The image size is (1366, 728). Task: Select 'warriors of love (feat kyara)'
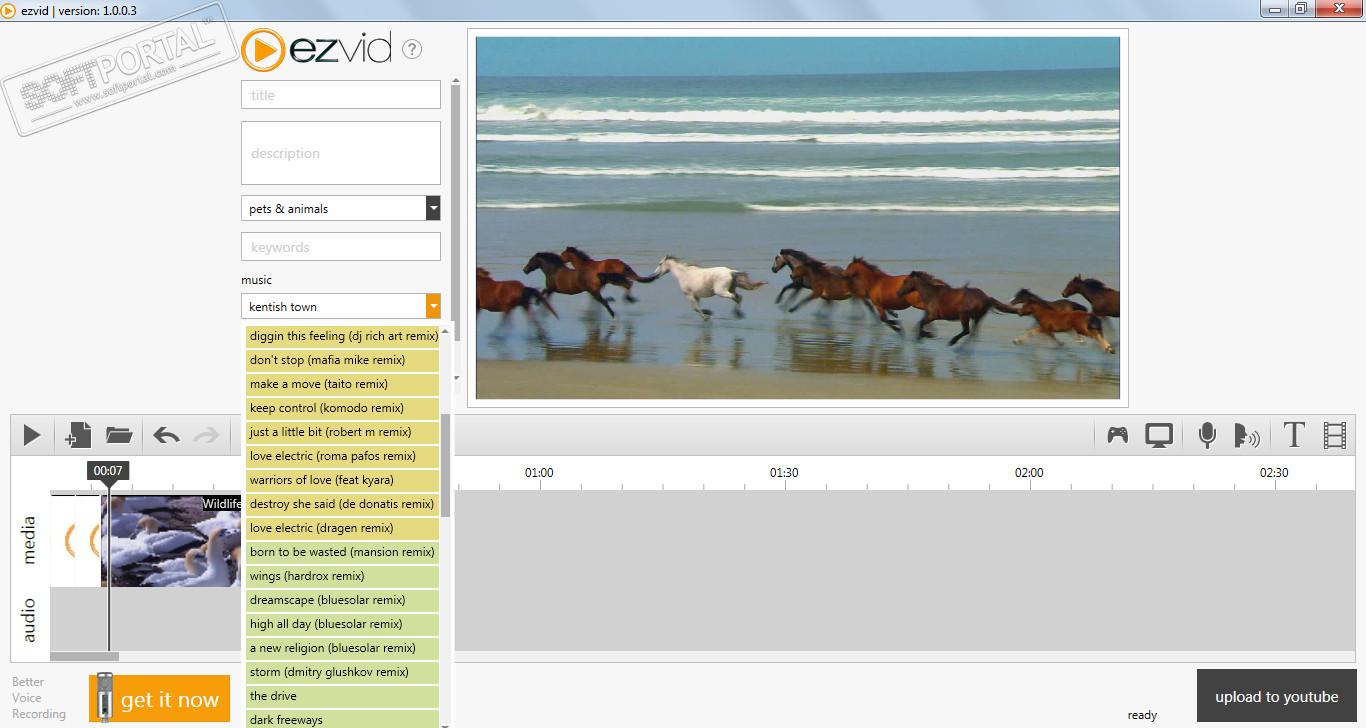tap(343, 480)
